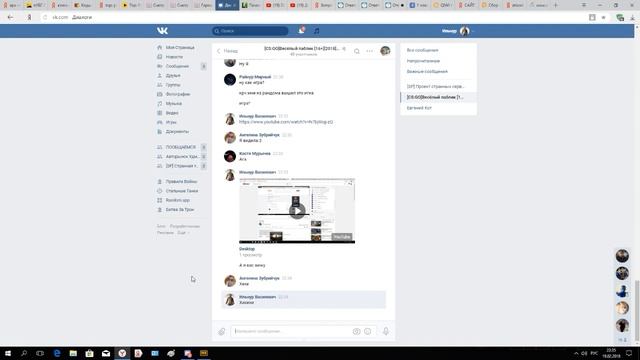Click the conversation title CS:GO Веселый паблик

(x=302, y=49)
